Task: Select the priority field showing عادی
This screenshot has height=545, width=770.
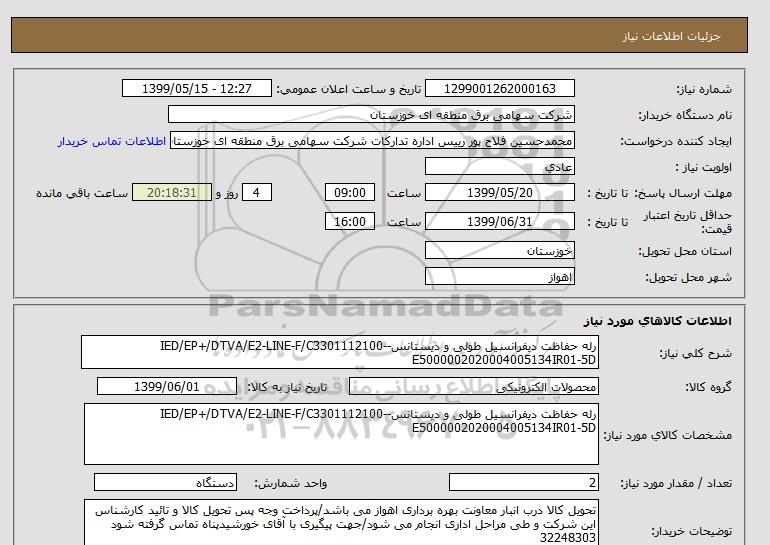Action: click(x=499, y=166)
